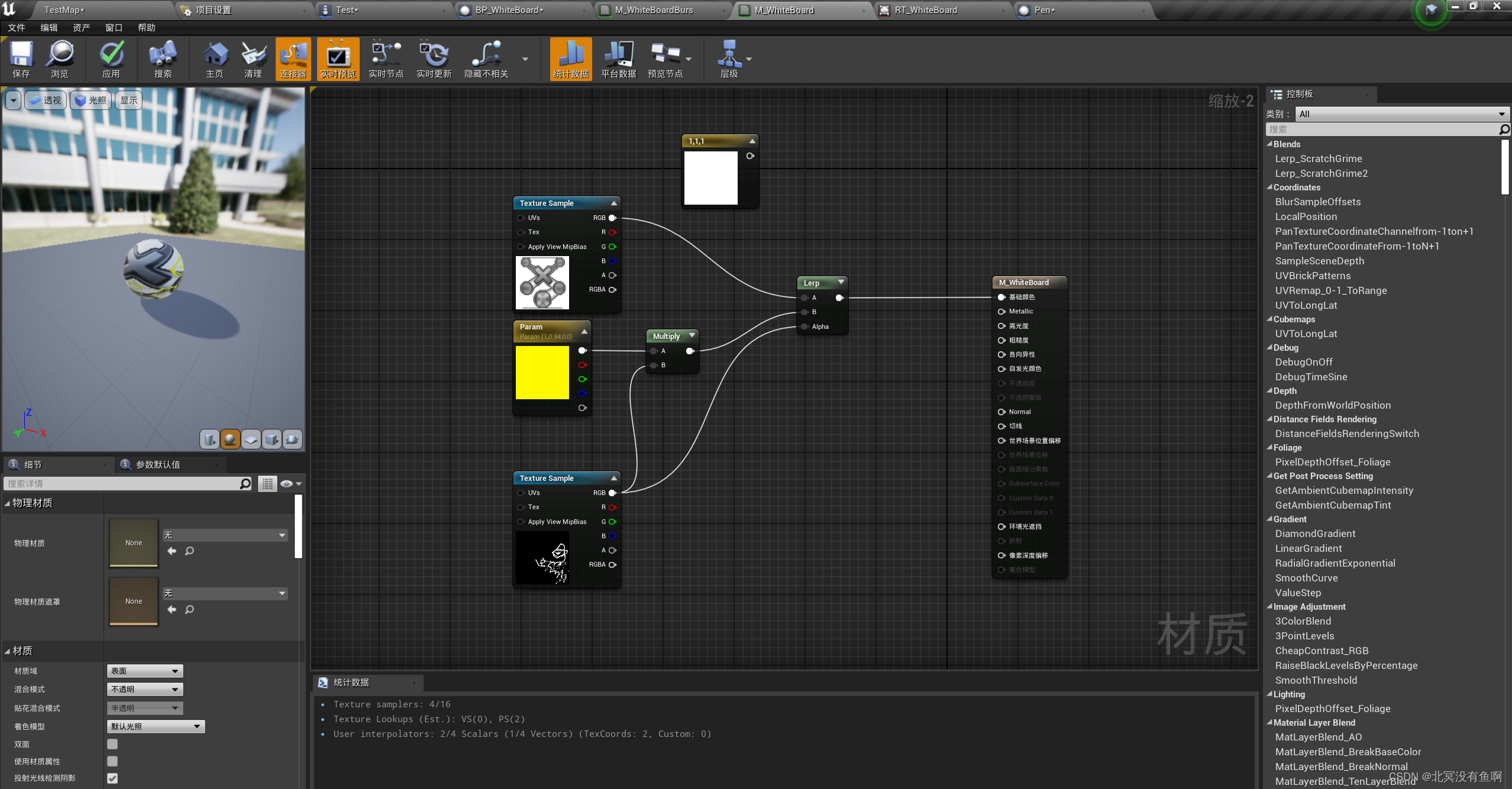Click the yellow Param color swatch
Image resolution: width=1512 pixels, height=789 pixels.
coord(542,373)
